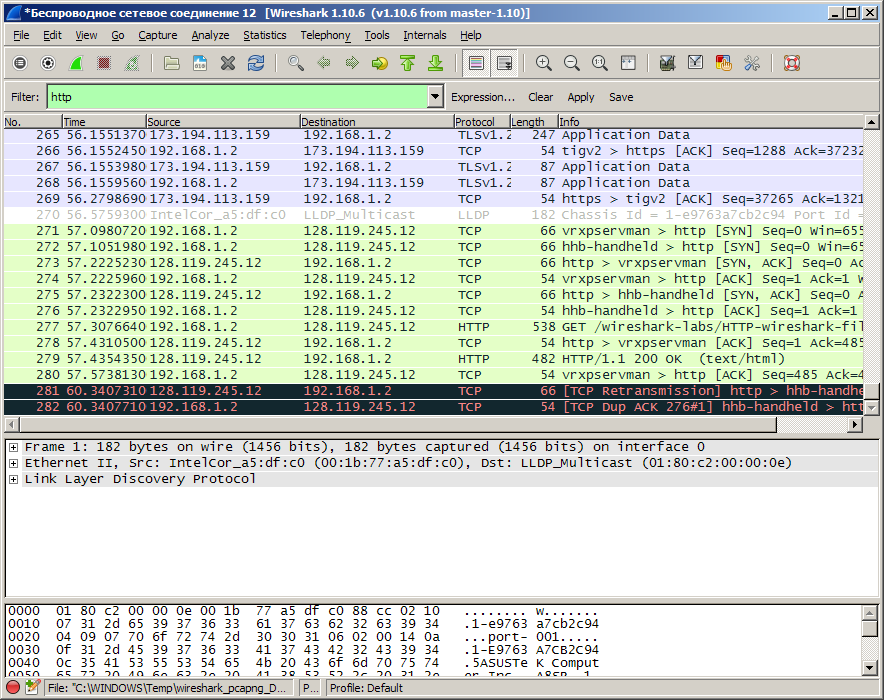
Task: Click packet list horizontal scrollbar right arrow
Action: point(855,424)
